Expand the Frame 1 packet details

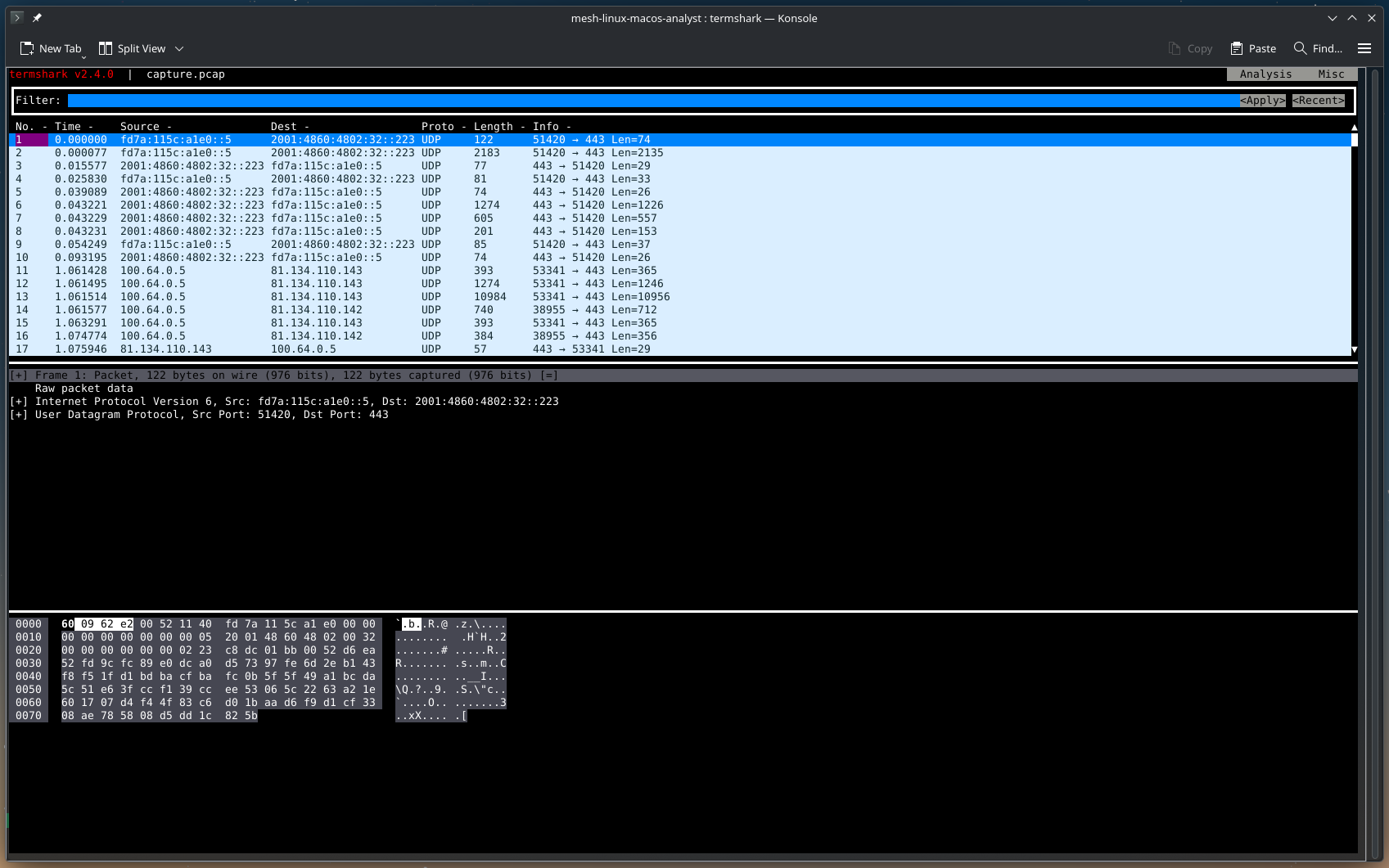(19, 376)
